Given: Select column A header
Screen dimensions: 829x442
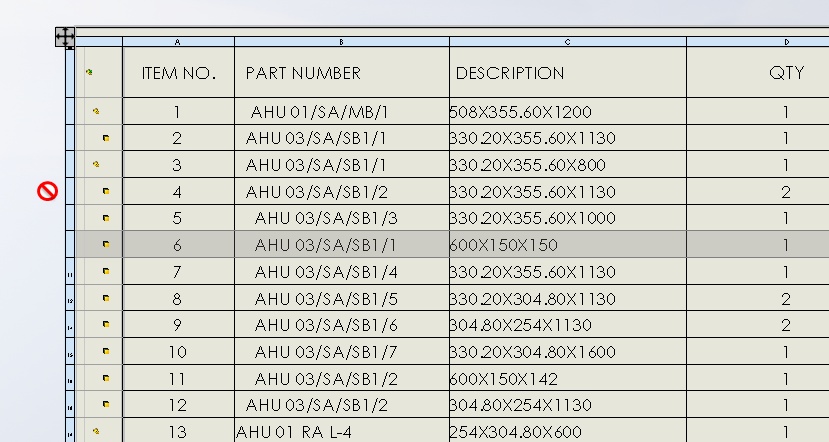Looking at the screenshot, I should (178, 42).
